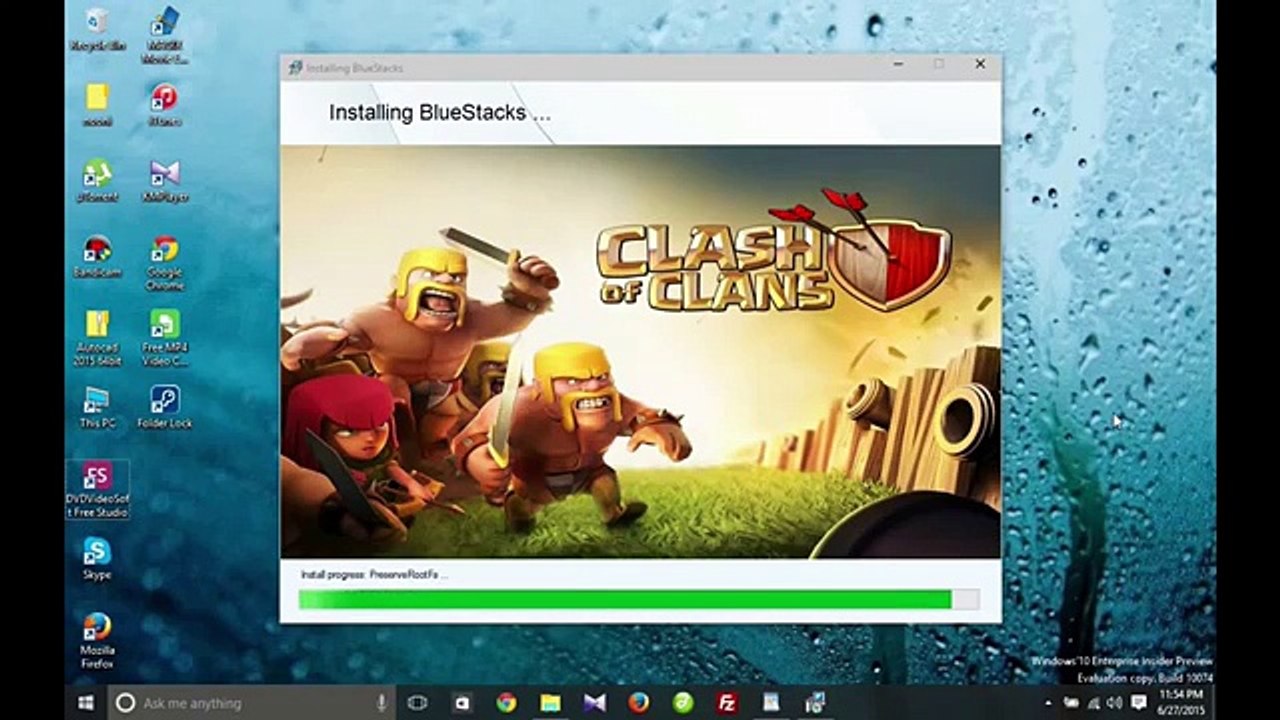Open the Action Center notifications icon
Screen dimensions: 1280x720
[x=1138, y=703]
